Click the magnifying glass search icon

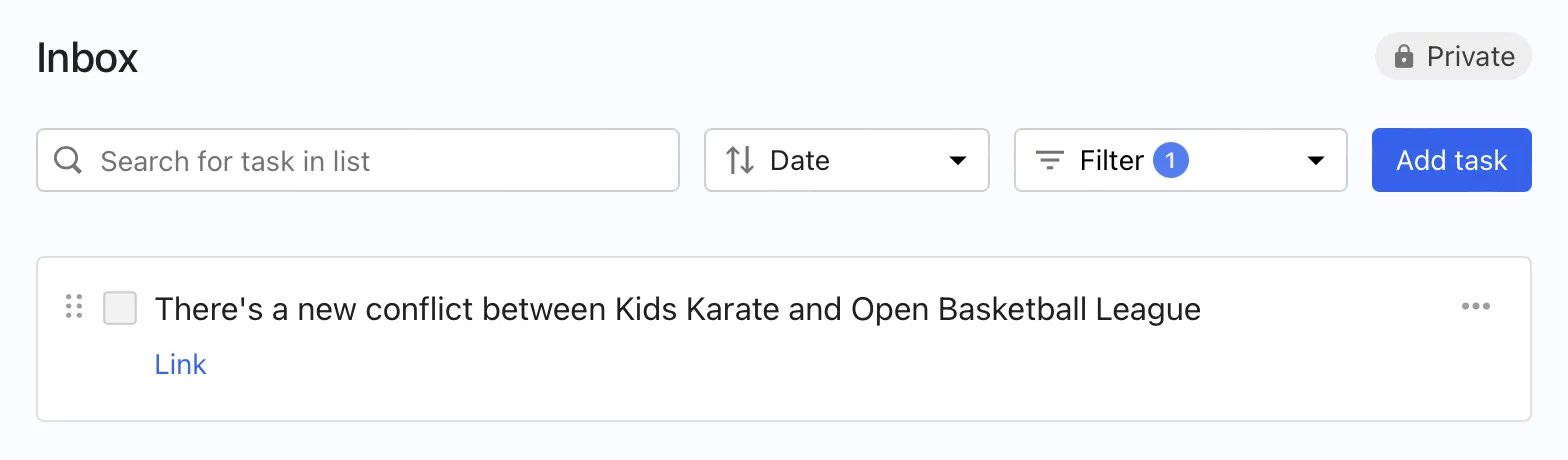pos(68,160)
